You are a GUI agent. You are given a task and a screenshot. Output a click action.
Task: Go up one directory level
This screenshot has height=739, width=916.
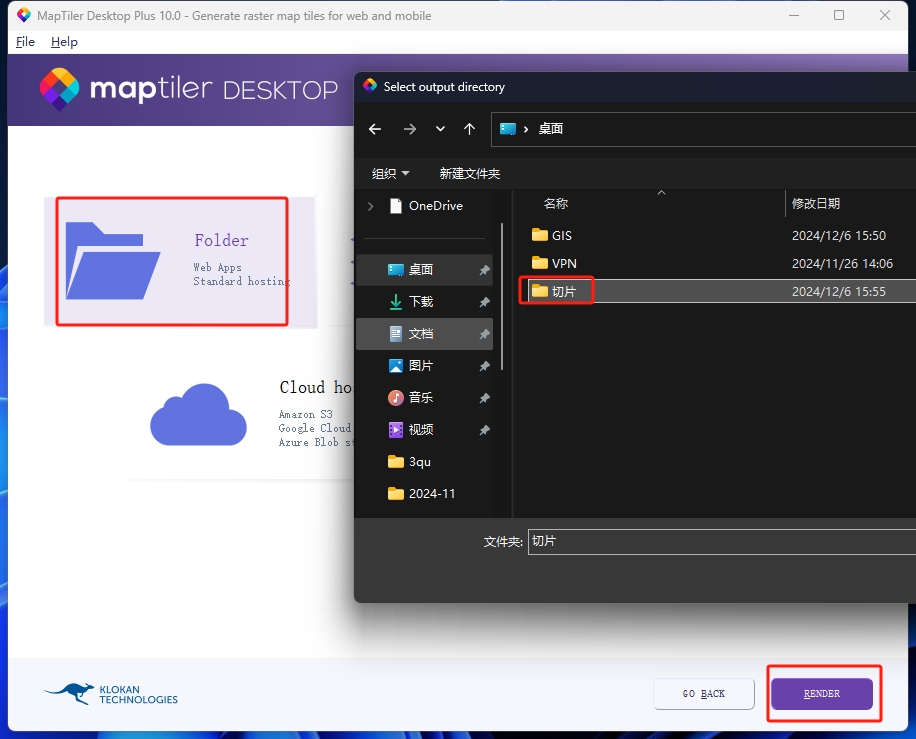coord(469,129)
